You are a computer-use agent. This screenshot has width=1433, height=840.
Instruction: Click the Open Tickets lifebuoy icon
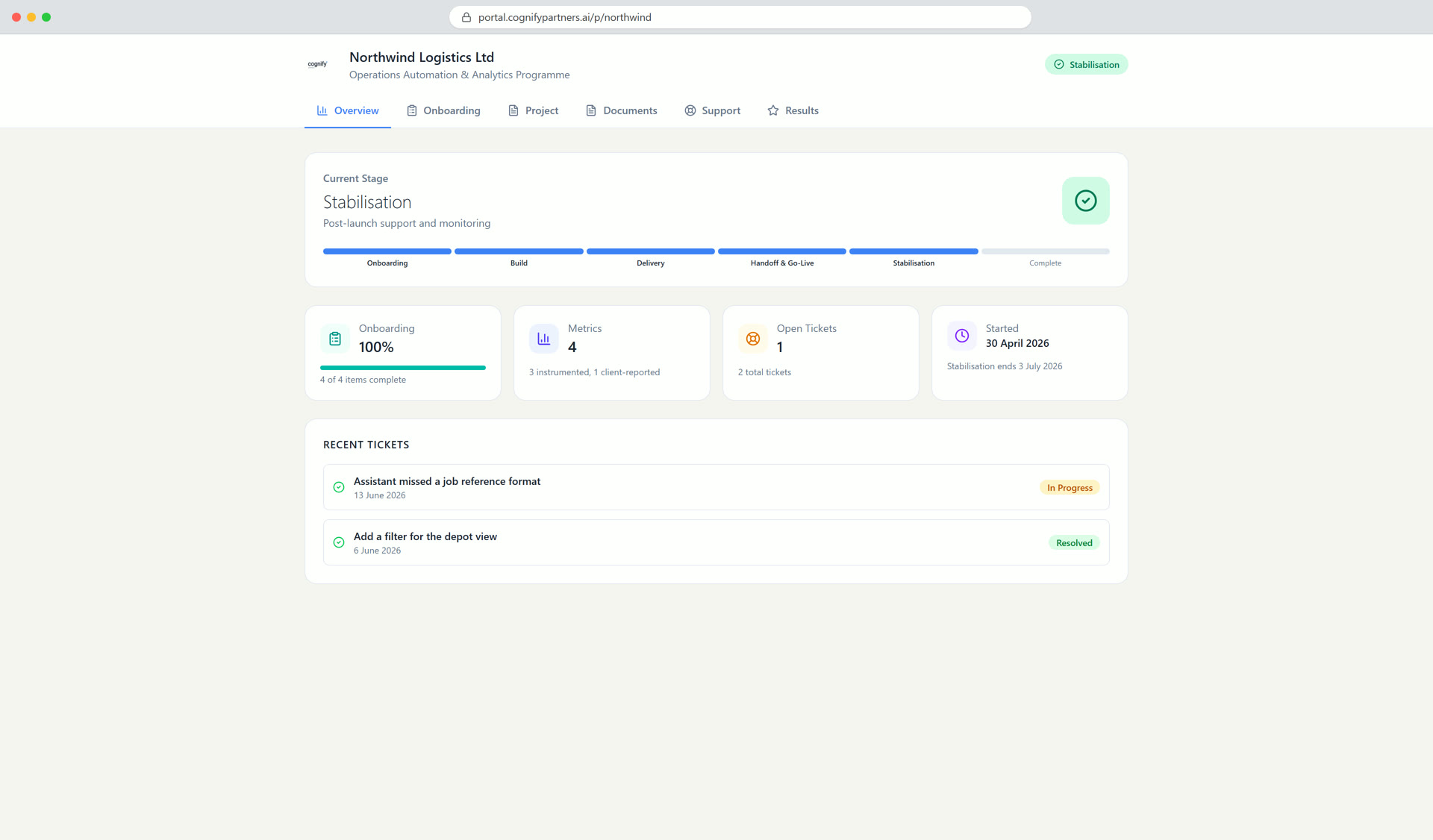click(753, 339)
